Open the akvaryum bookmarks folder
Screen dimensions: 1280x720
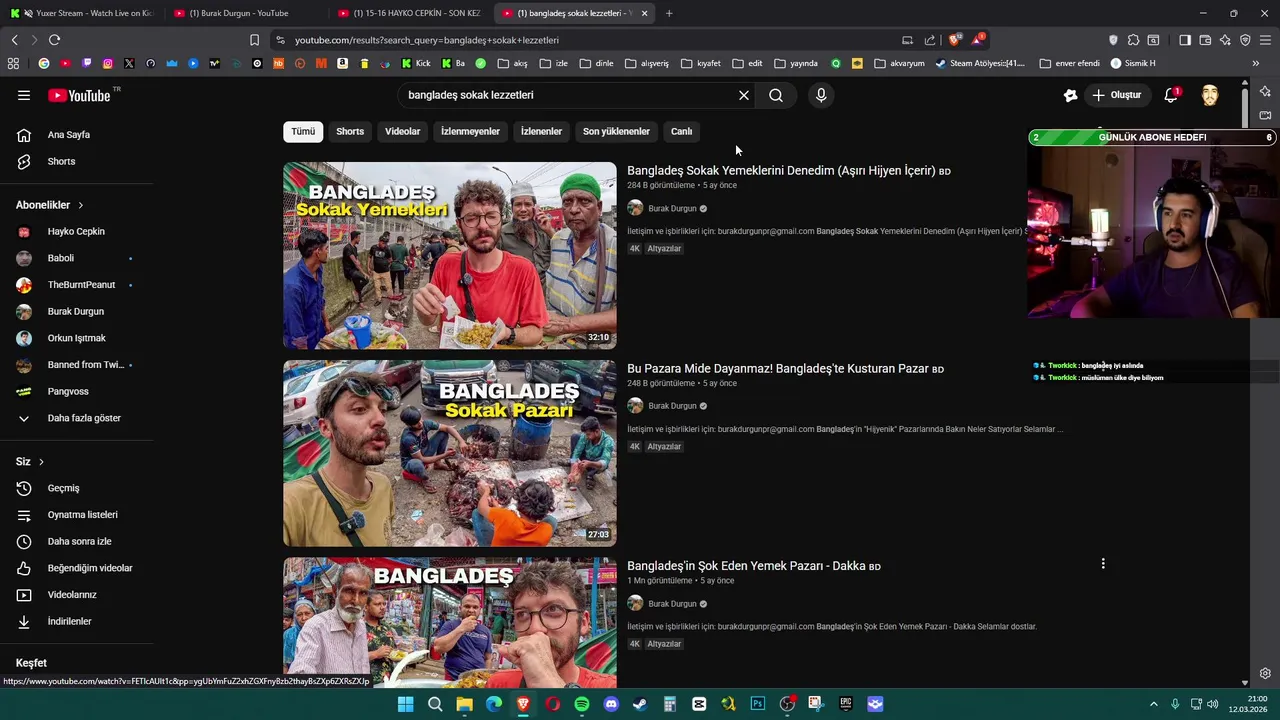[899, 63]
